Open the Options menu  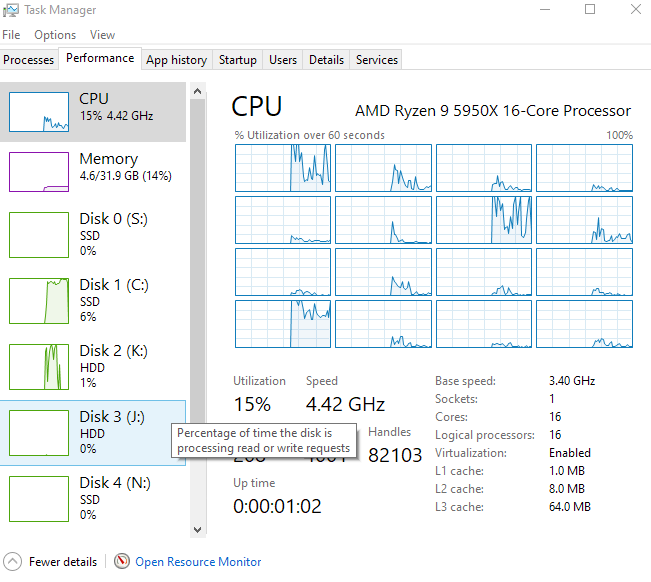pyautogui.click(x=55, y=35)
